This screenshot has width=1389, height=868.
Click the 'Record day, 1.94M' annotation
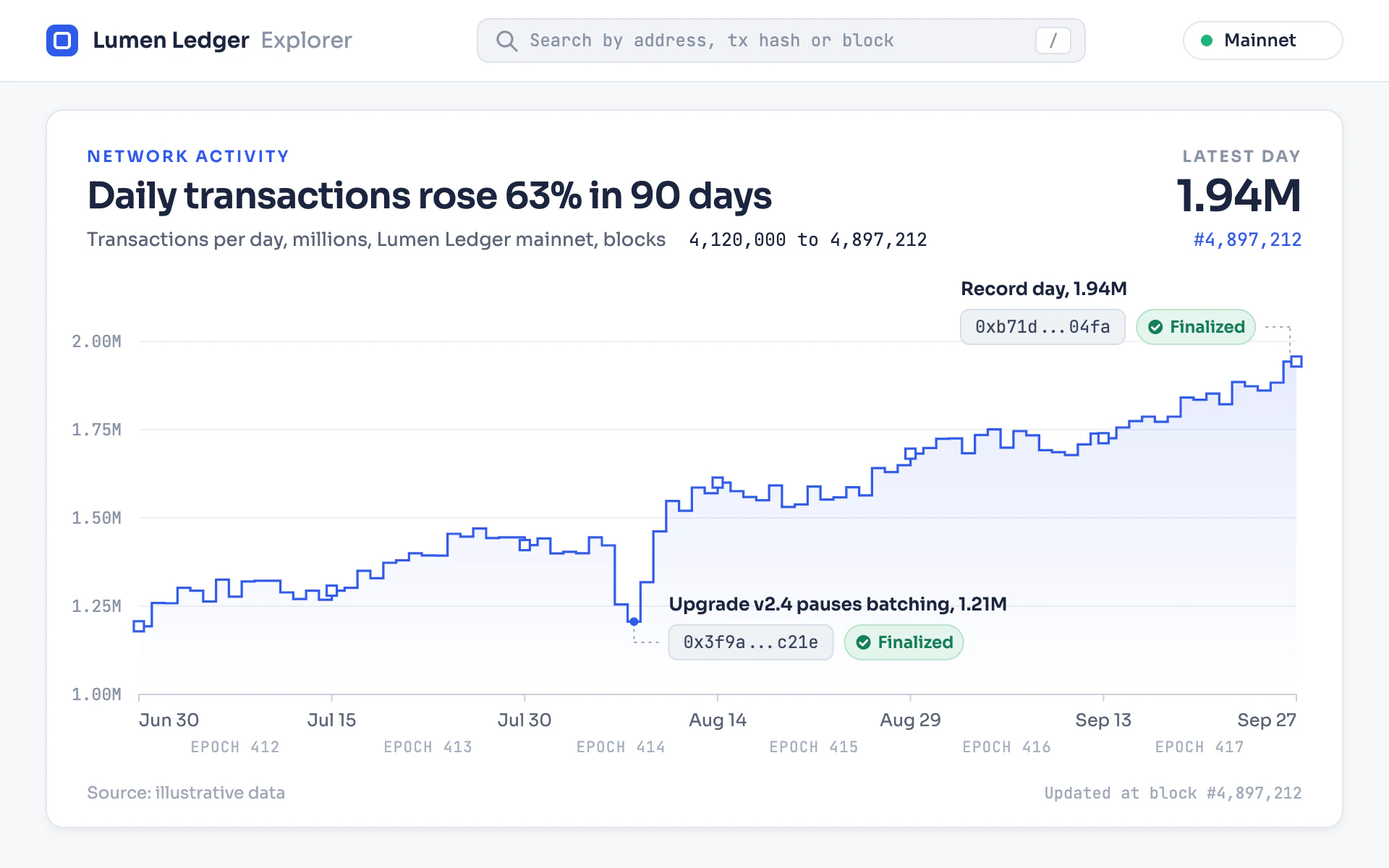point(1044,289)
